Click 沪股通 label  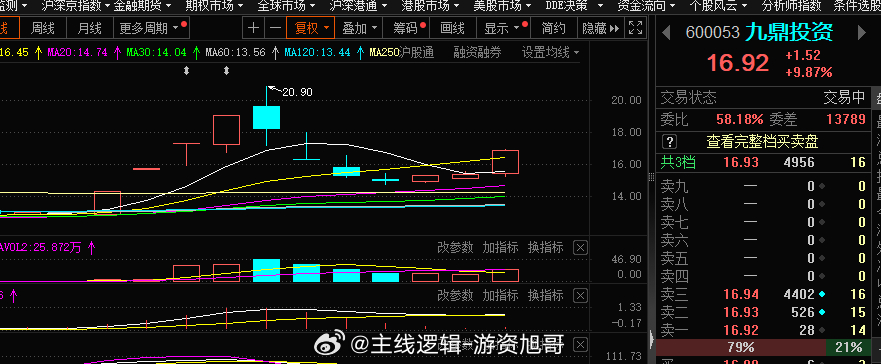(x=416, y=53)
